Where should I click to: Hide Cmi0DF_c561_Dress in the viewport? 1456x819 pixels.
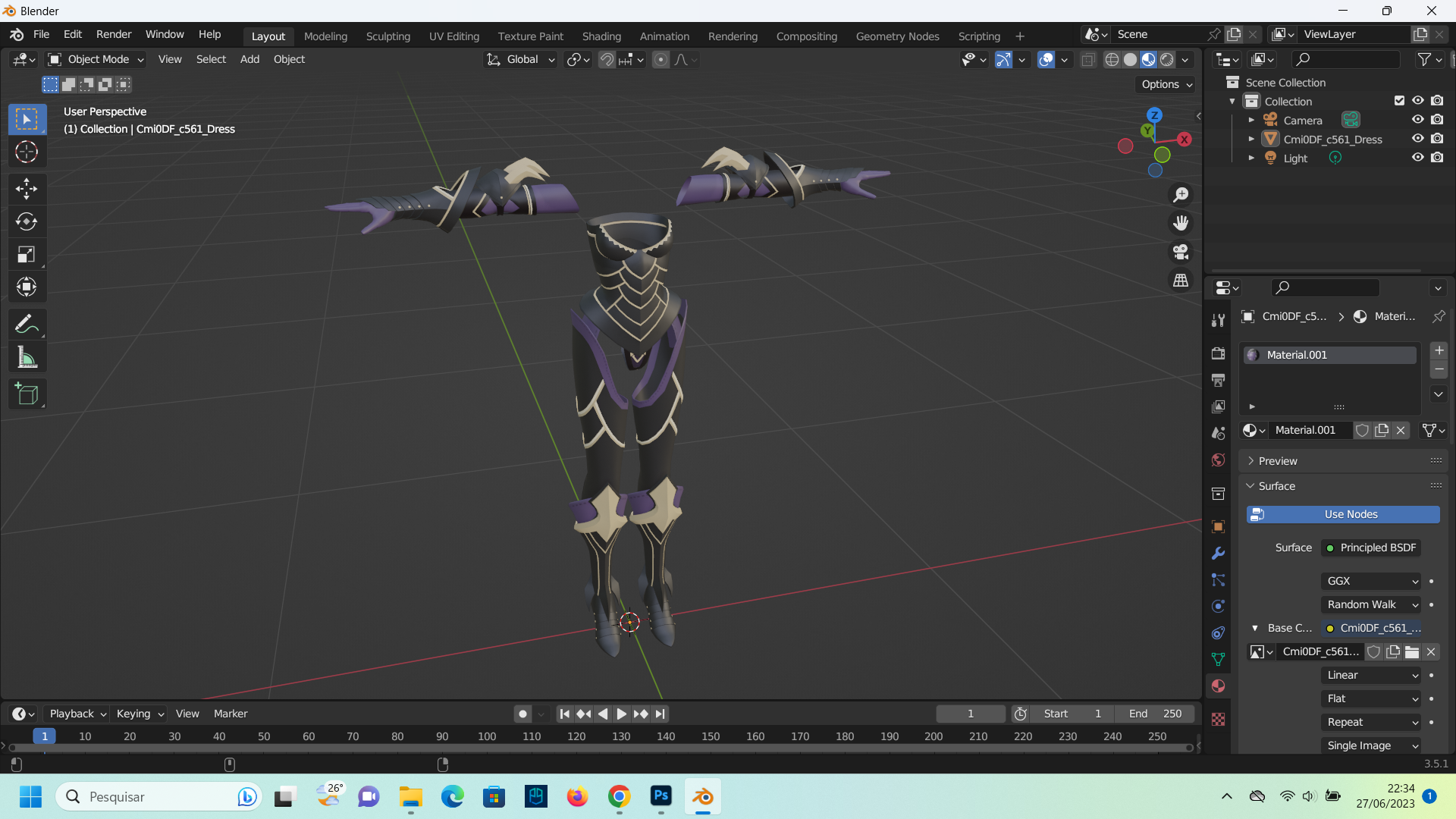pos(1417,139)
